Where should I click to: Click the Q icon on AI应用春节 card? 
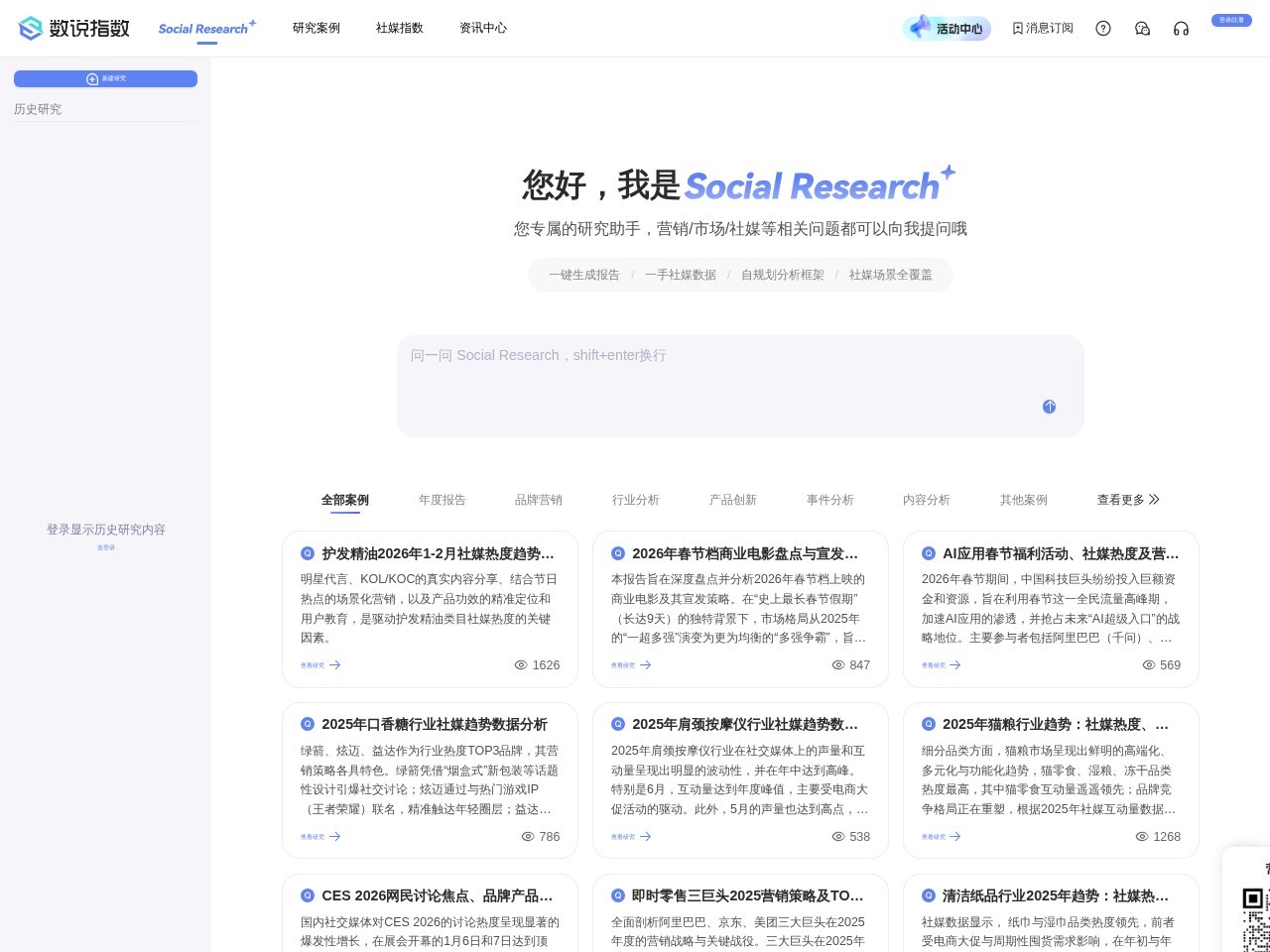(929, 553)
